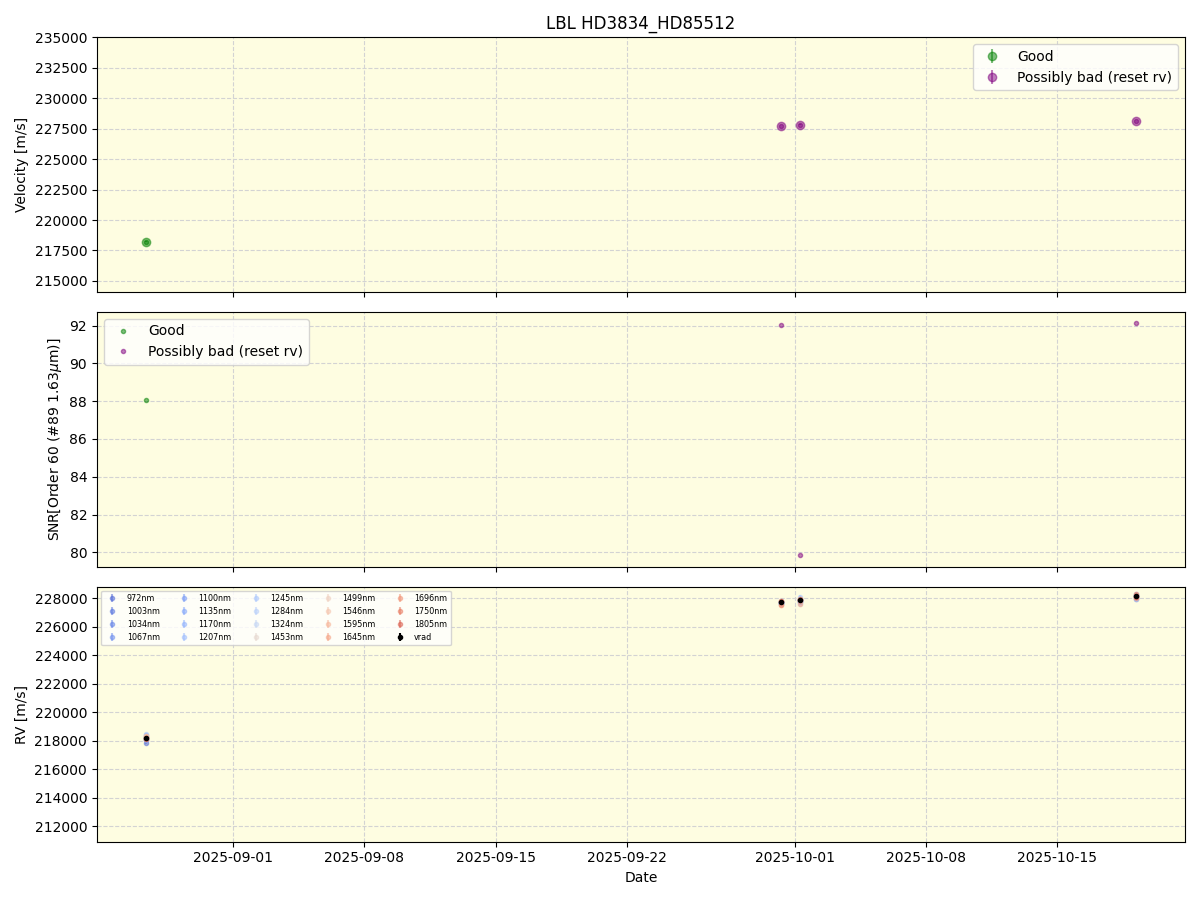Click the 1324nm legend label
The image size is (1200, 900).
click(x=287, y=624)
